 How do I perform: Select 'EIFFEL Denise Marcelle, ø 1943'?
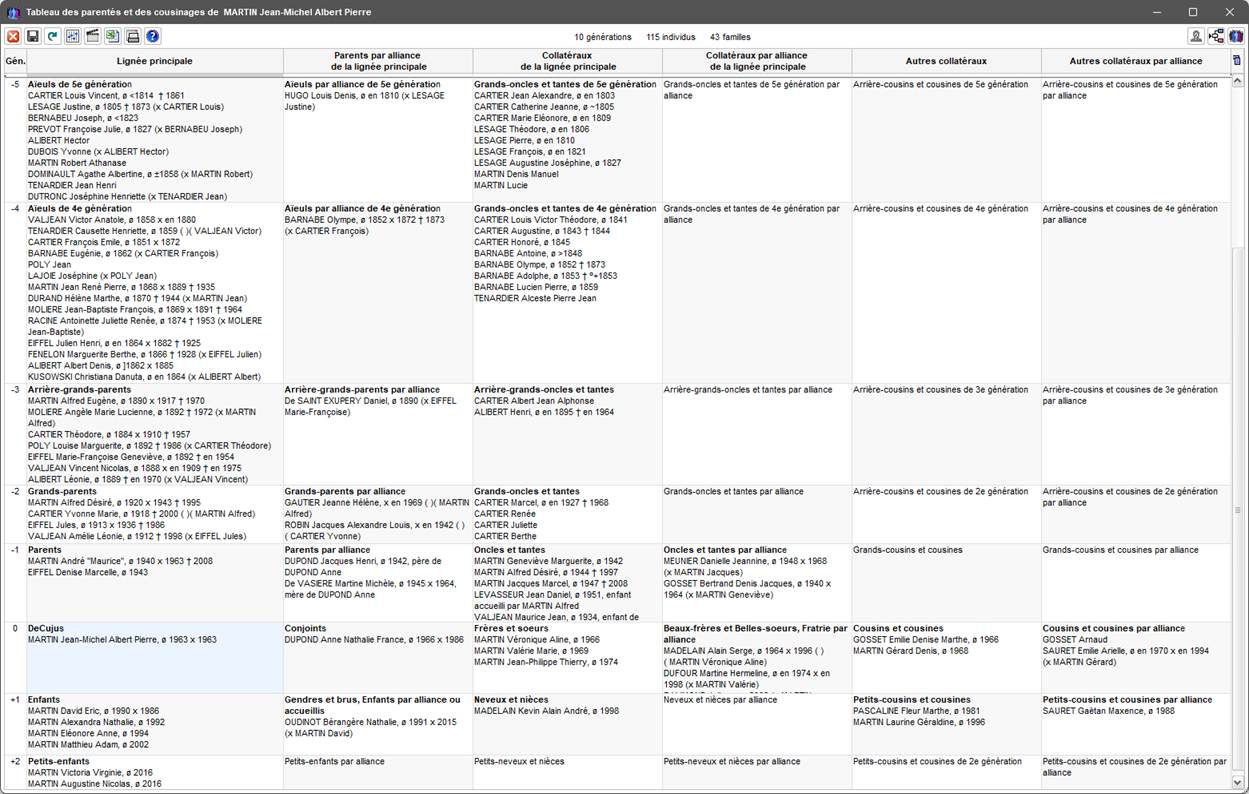click(88, 572)
